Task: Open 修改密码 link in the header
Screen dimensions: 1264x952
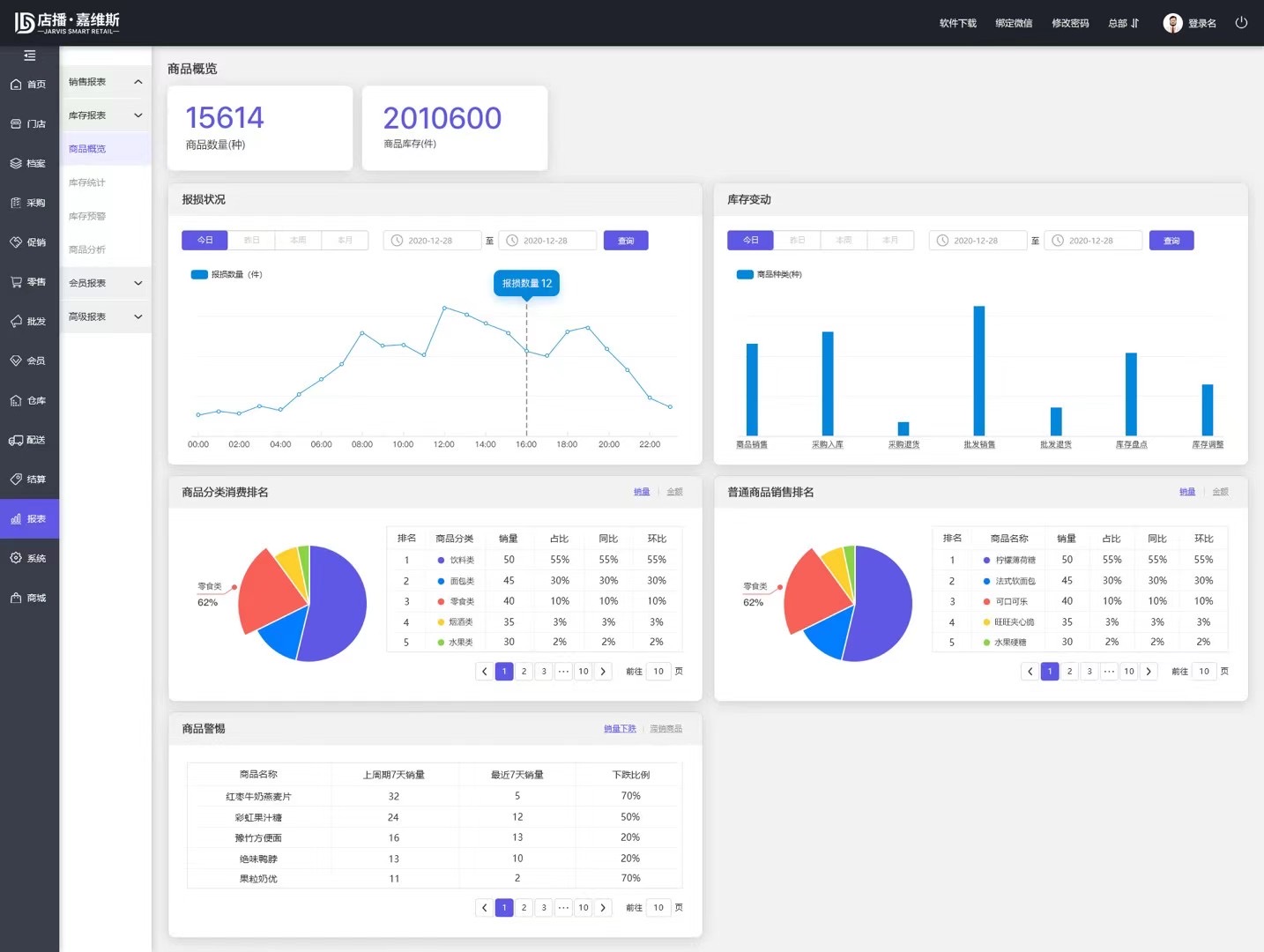Action: pos(1070,24)
